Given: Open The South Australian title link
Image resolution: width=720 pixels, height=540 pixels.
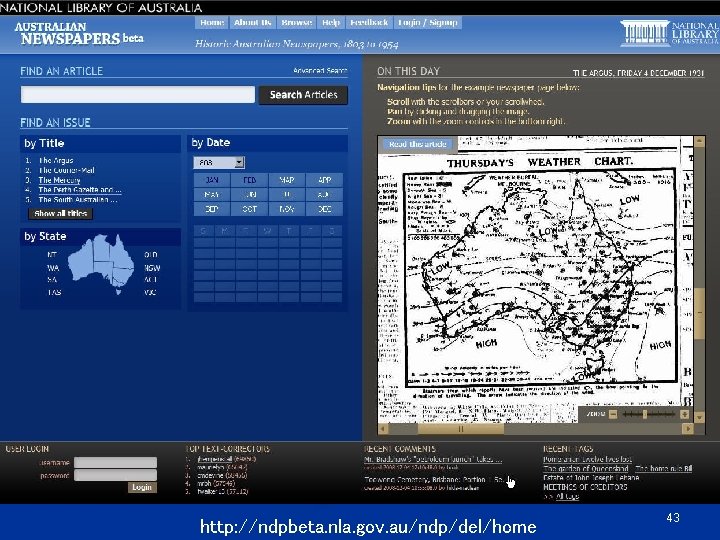Looking at the screenshot, I should tap(78, 200).
